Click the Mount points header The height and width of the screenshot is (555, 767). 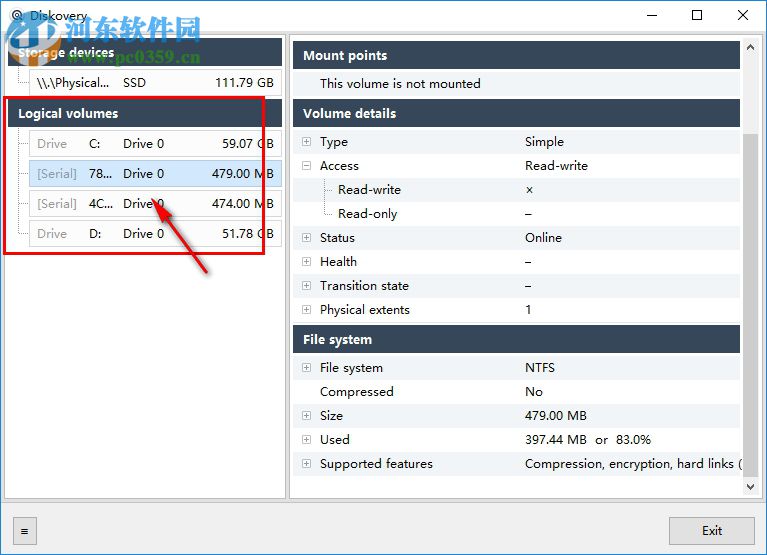point(516,55)
